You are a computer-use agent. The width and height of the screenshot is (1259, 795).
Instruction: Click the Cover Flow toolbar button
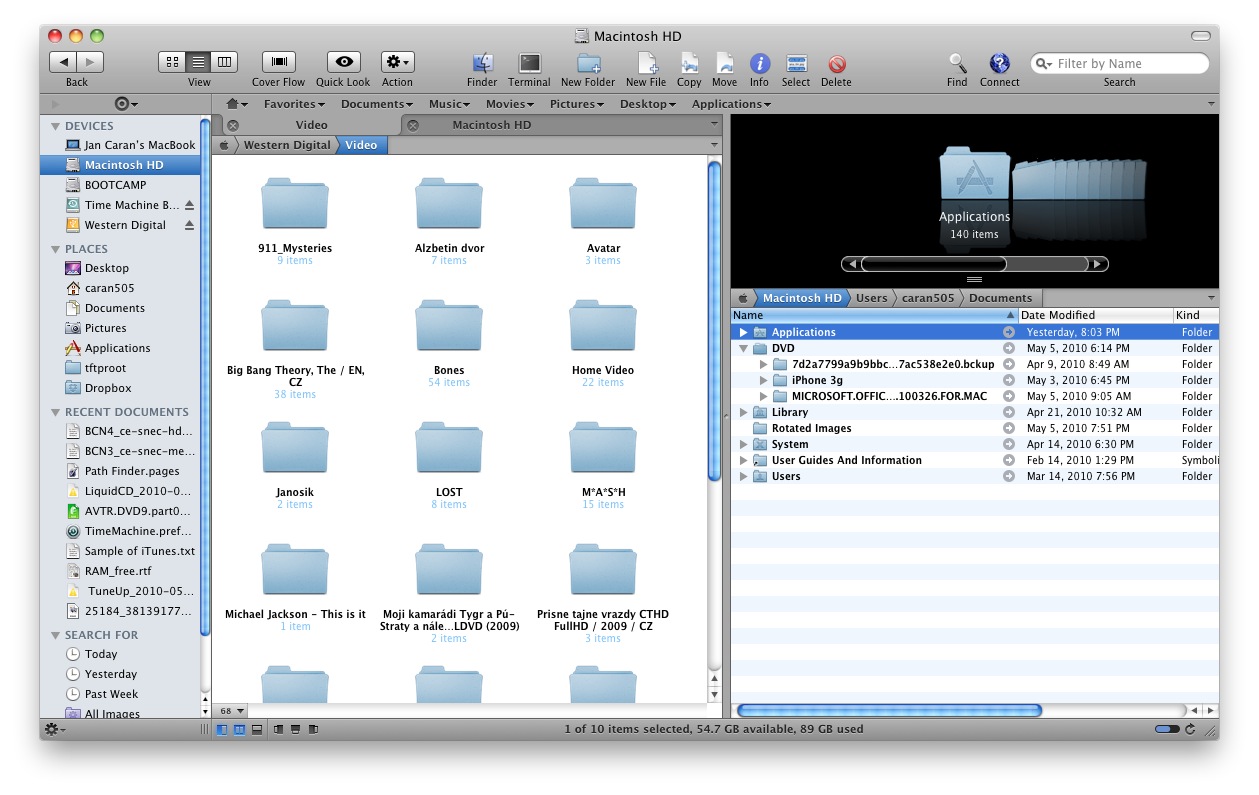click(x=278, y=62)
